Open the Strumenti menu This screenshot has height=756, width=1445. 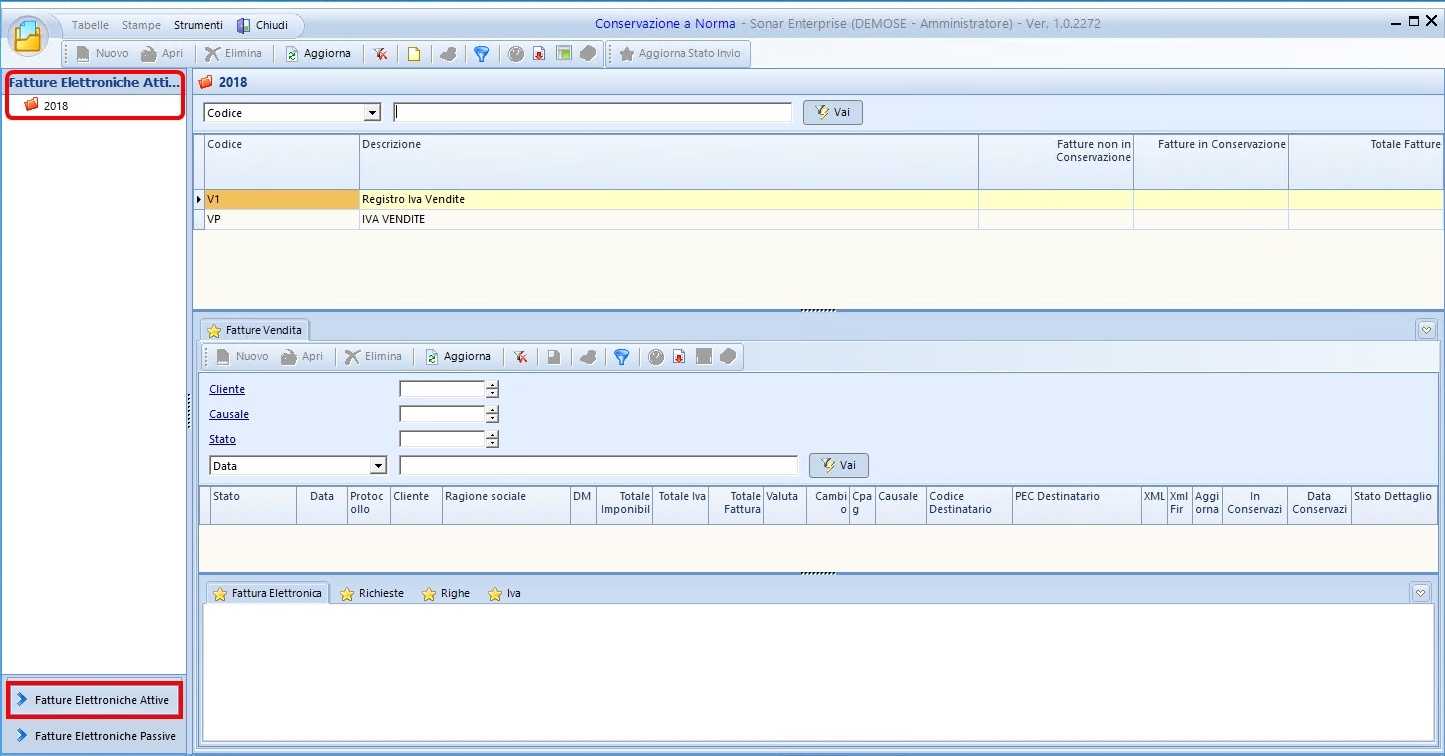(x=198, y=25)
